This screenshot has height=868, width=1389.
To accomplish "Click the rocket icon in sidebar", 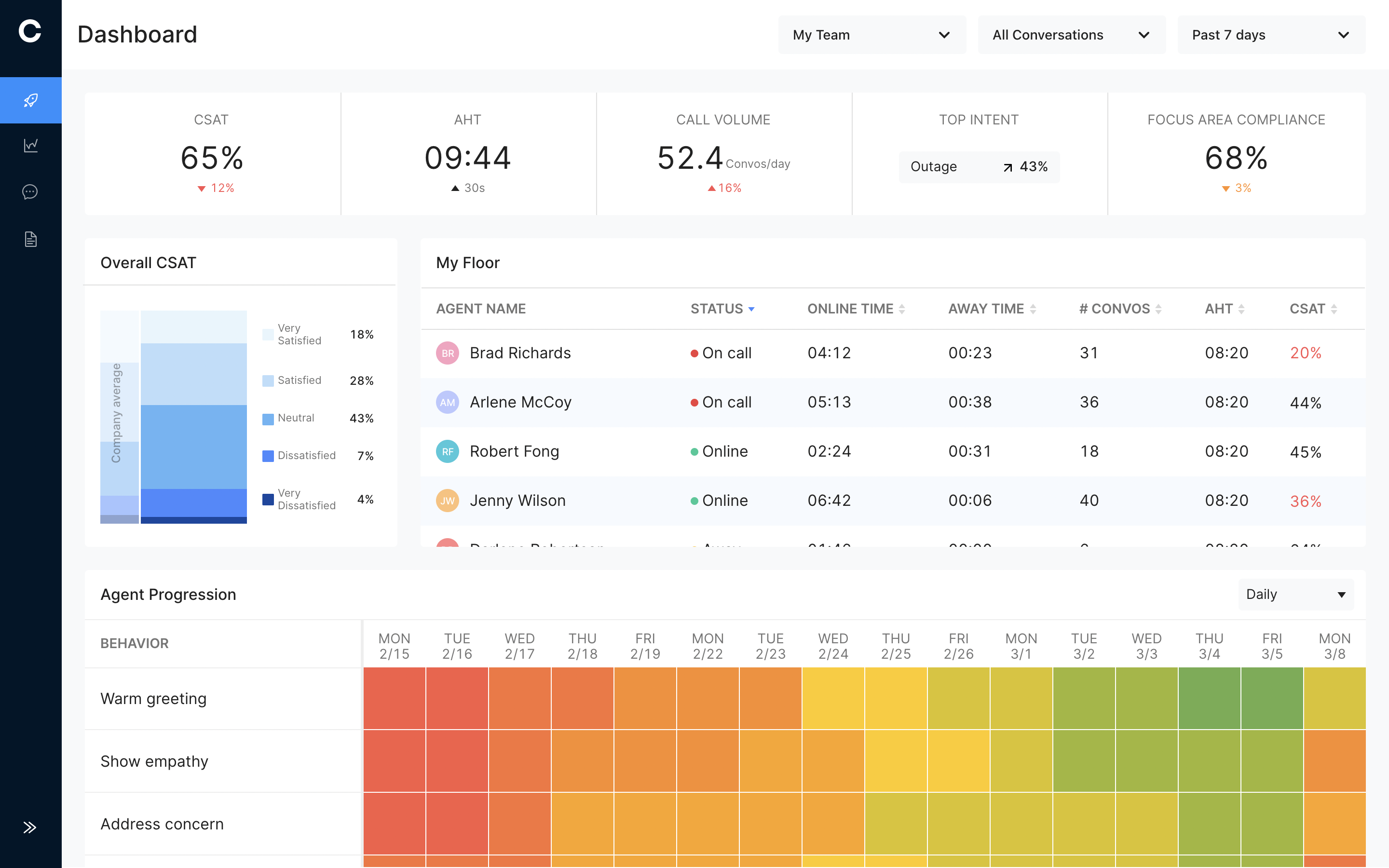I will click(30, 100).
